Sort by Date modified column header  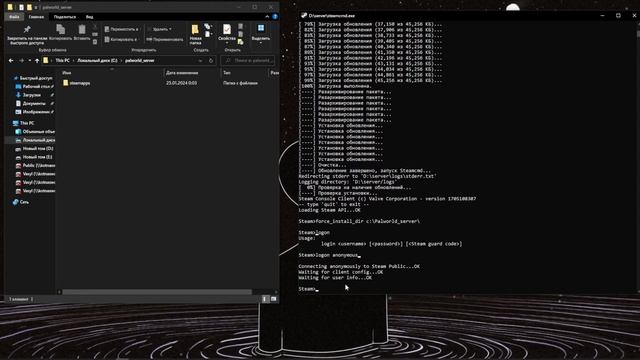click(x=182, y=73)
